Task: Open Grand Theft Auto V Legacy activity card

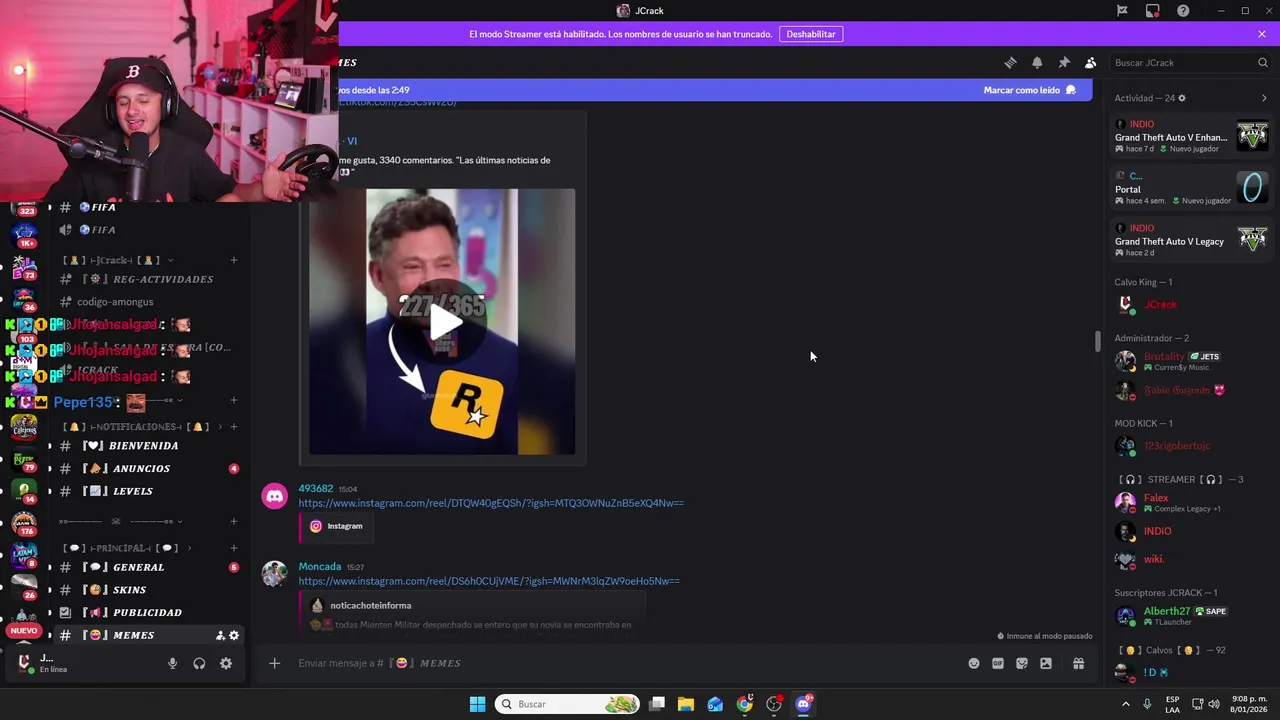Action: 1191,240
